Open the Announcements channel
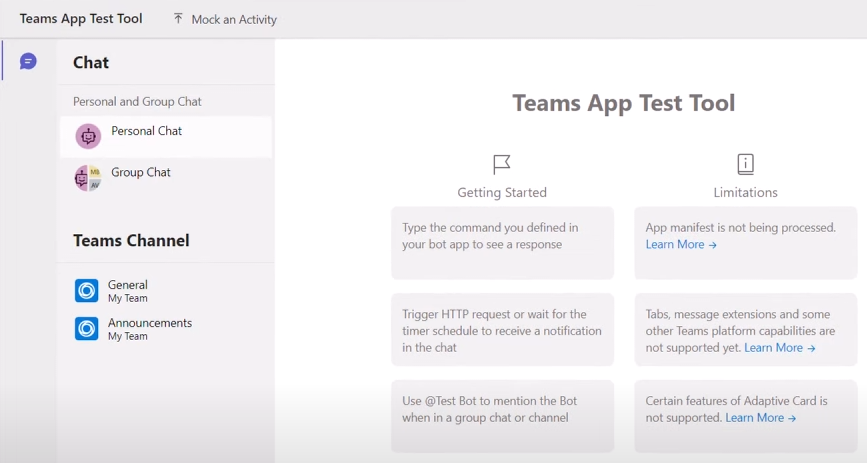867x463 pixels. tap(166, 329)
